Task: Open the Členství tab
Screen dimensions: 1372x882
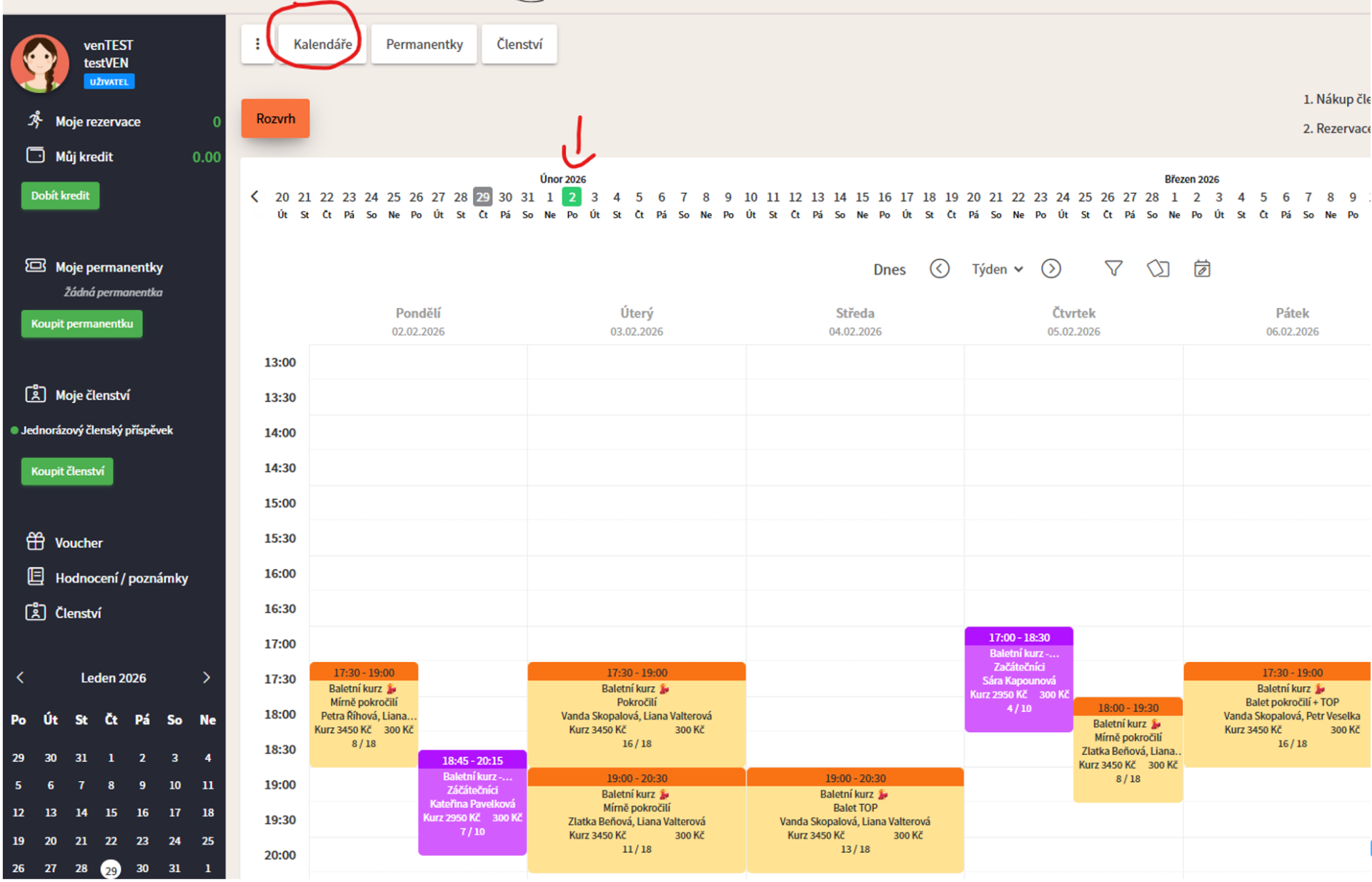Action: [x=519, y=44]
